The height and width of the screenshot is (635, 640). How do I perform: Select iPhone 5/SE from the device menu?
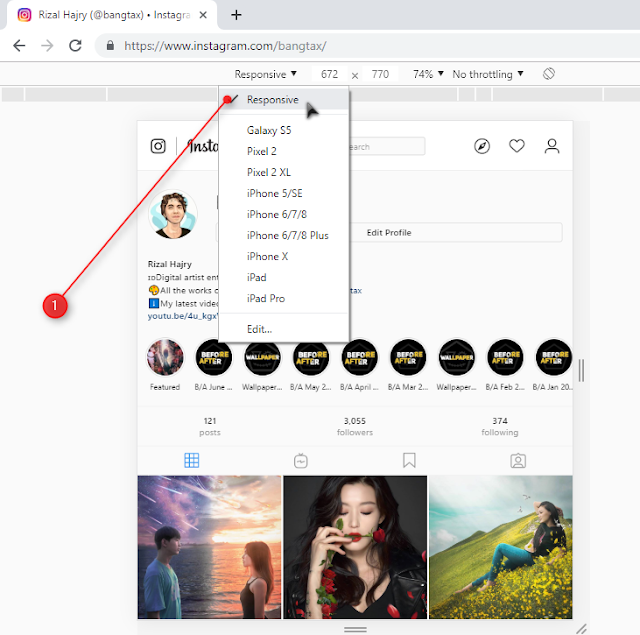click(x=284, y=193)
